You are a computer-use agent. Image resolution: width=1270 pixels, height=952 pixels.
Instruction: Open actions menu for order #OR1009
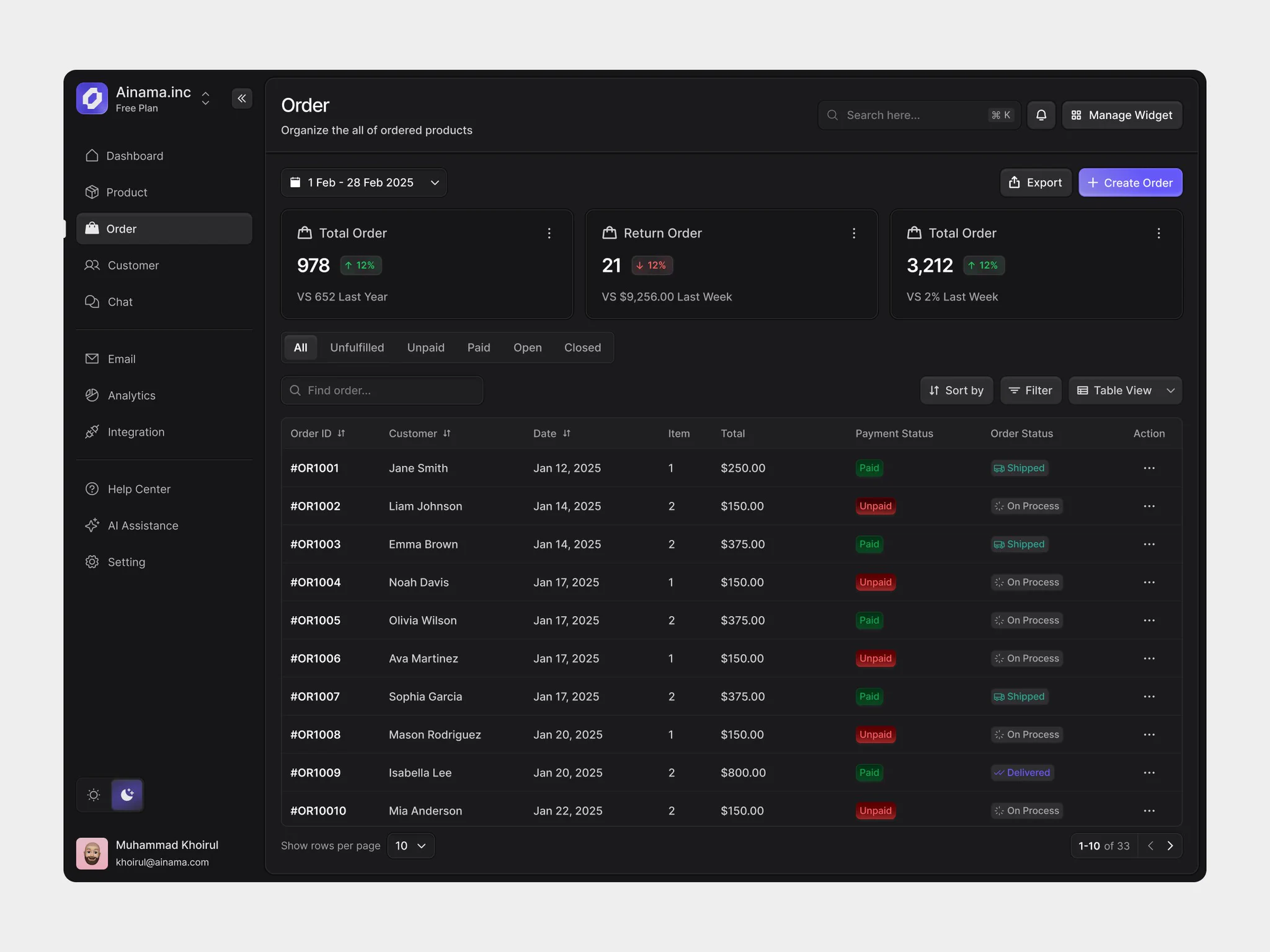tap(1149, 773)
